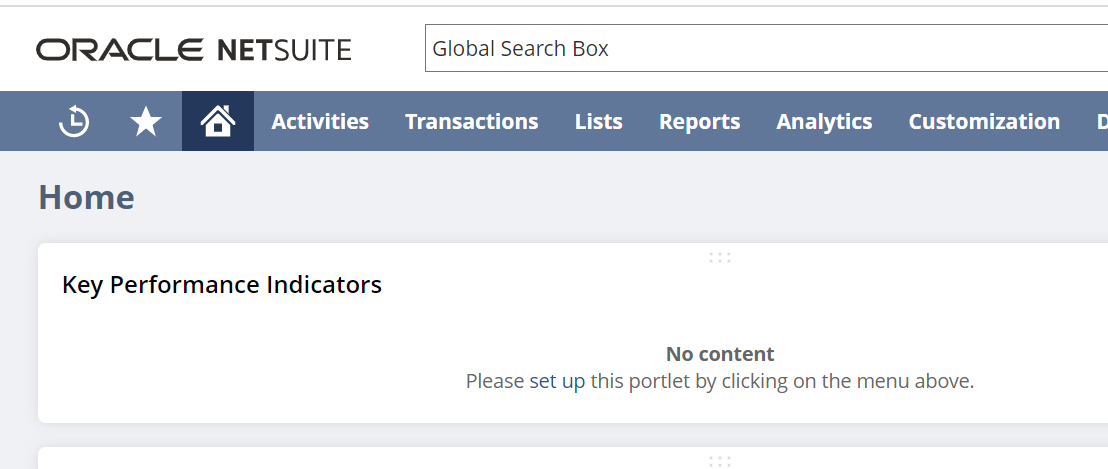Select the Key Performance Indicators portlet title

point(222,285)
